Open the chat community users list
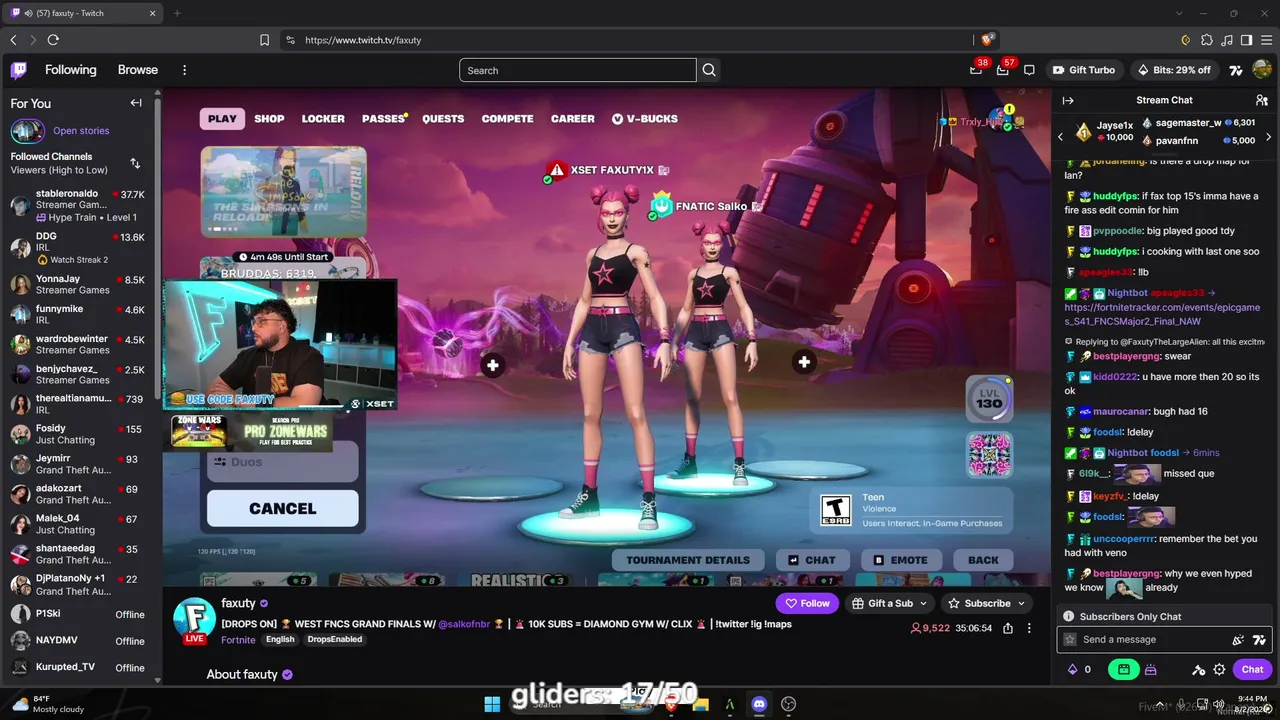Viewport: 1280px width, 720px height. point(1262,100)
